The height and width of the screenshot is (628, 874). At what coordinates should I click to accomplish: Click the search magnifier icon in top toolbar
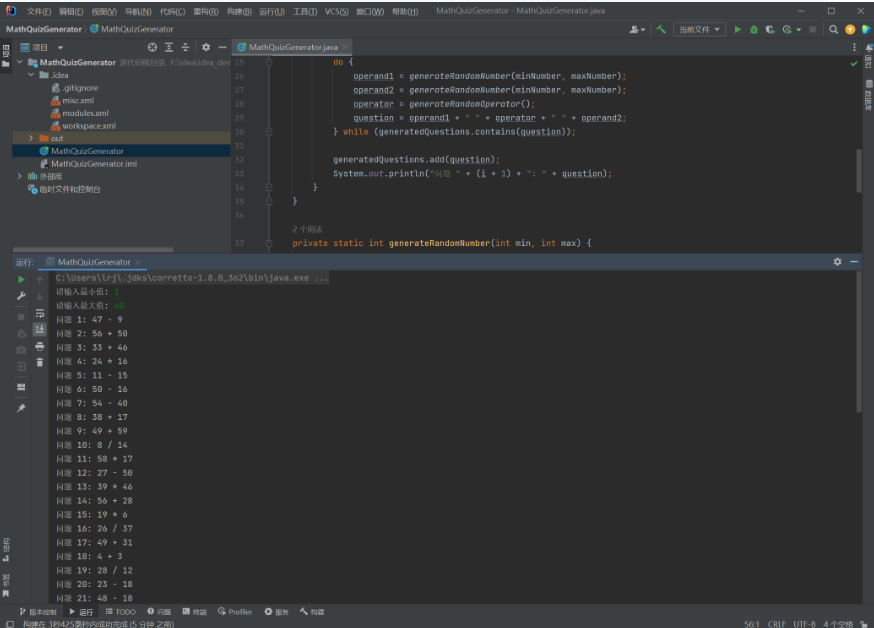[833, 29]
